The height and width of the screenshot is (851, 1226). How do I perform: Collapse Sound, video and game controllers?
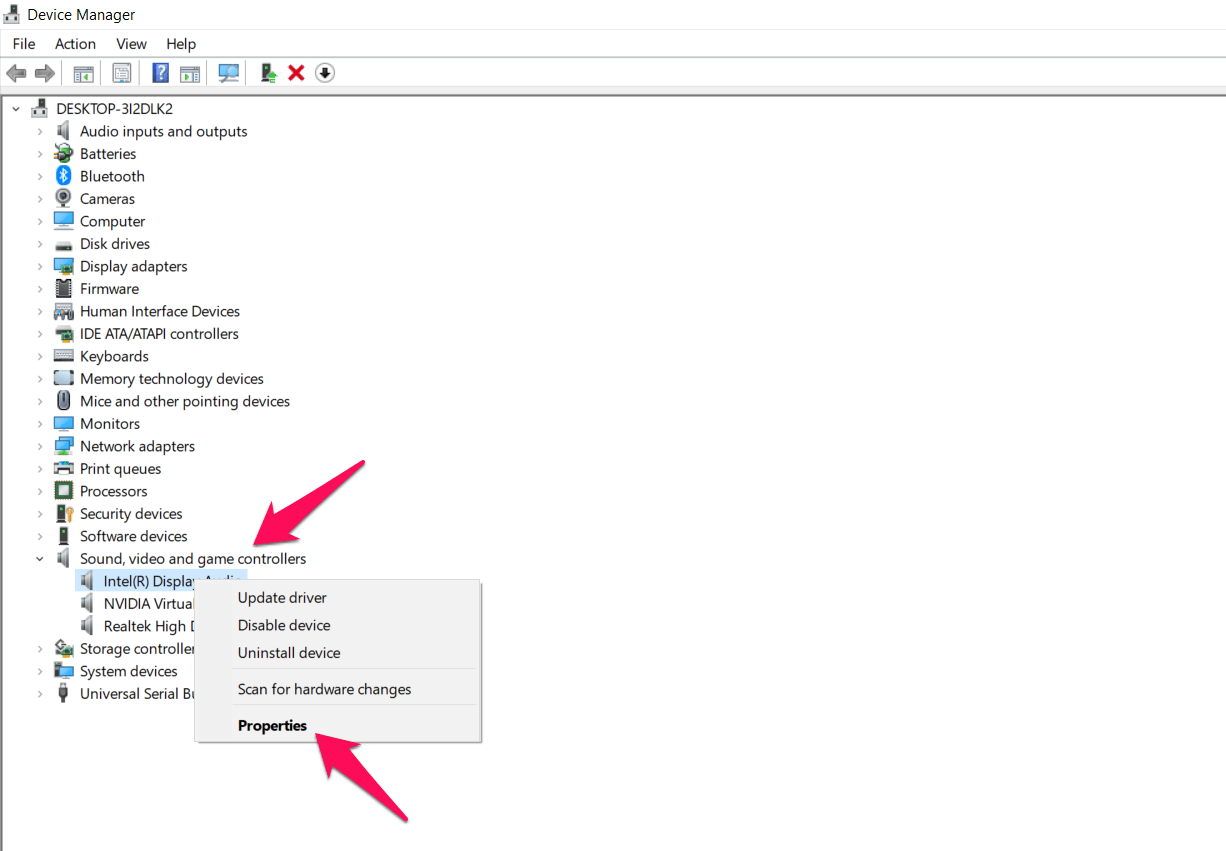40,559
